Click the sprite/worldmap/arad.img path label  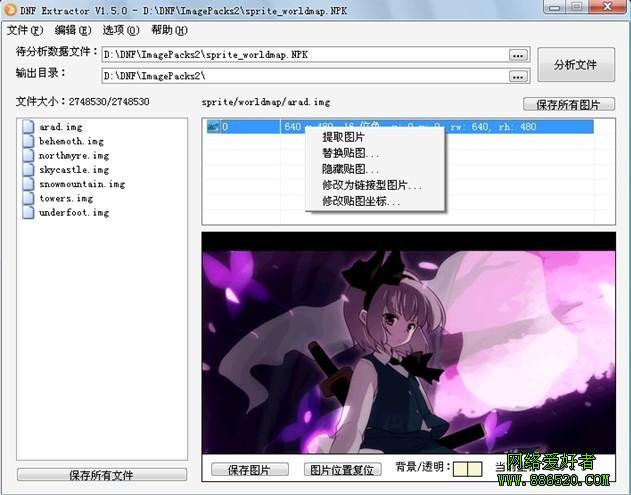266,102
